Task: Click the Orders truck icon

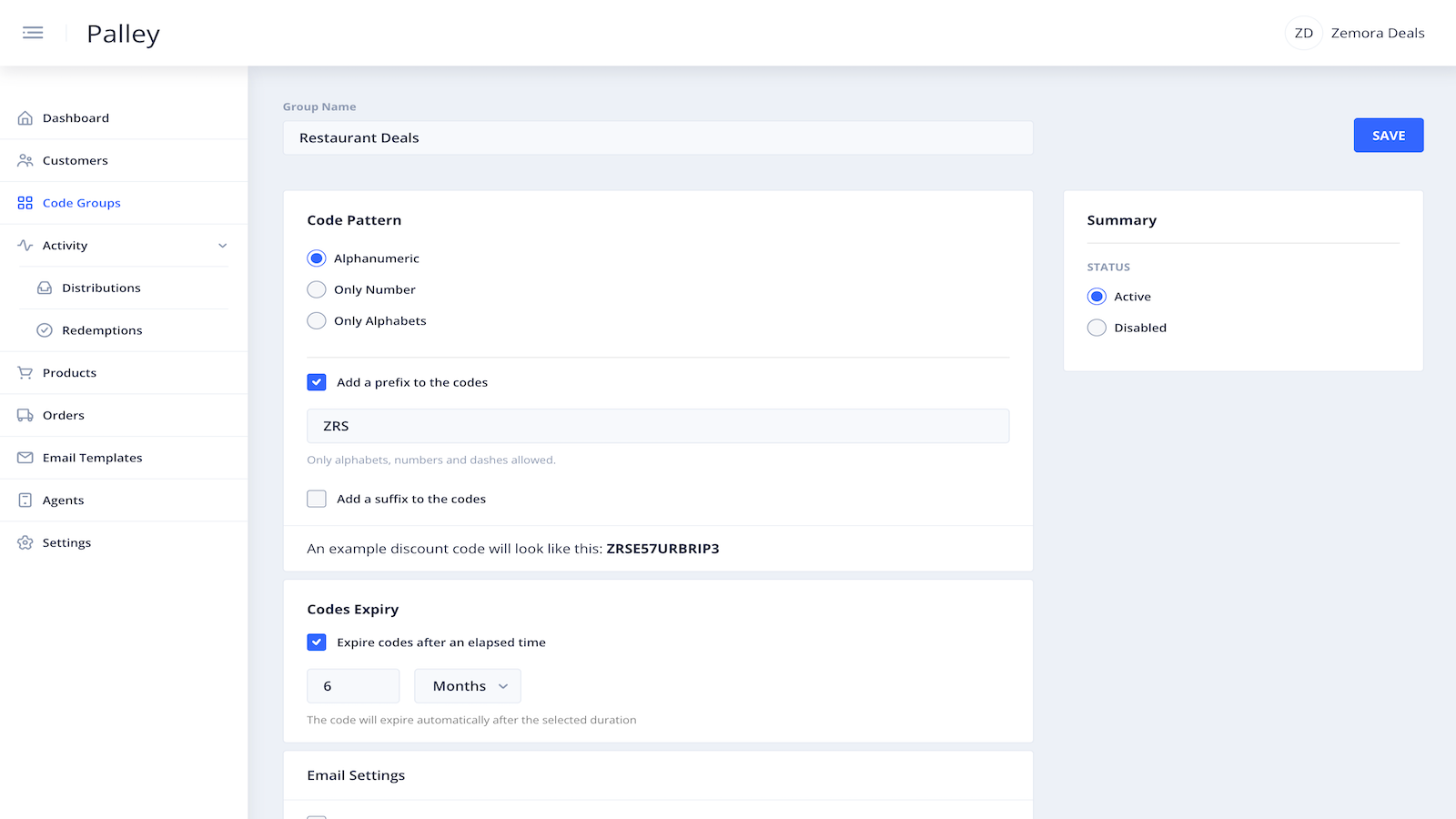Action: [x=25, y=415]
